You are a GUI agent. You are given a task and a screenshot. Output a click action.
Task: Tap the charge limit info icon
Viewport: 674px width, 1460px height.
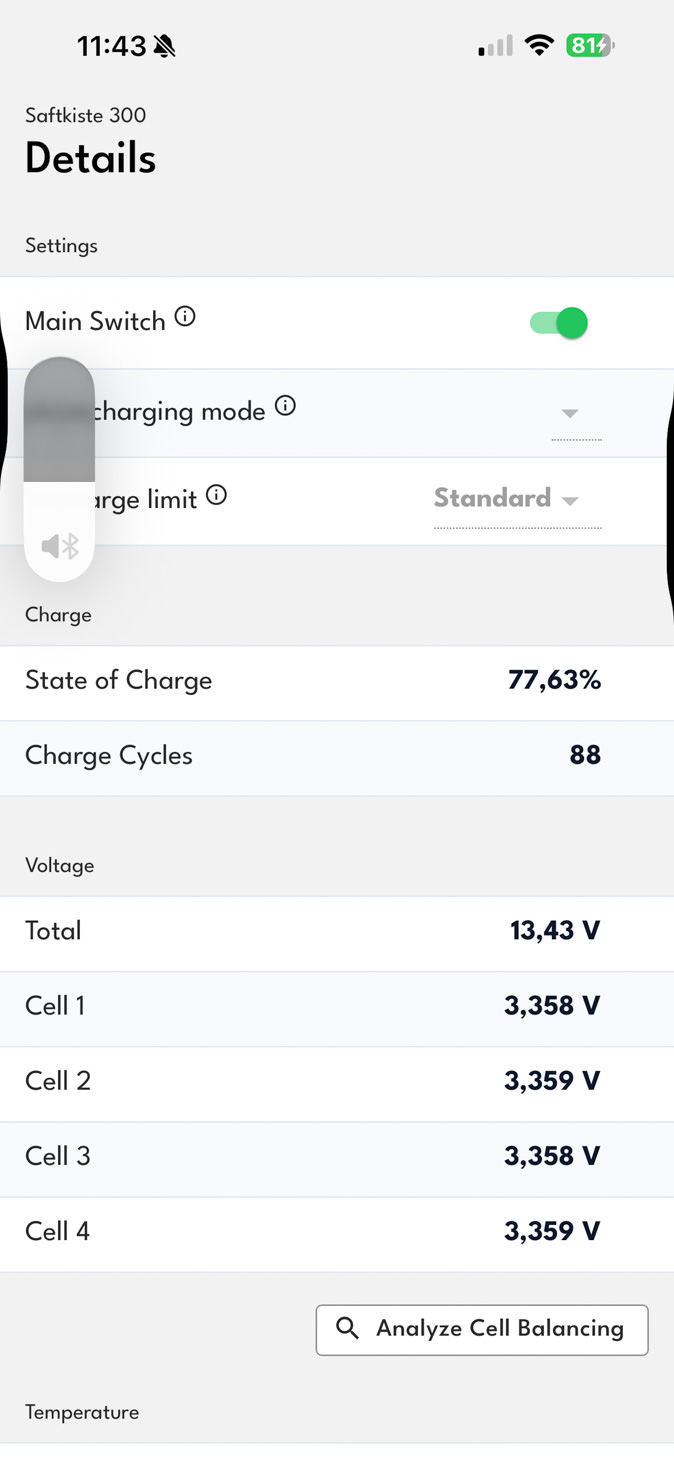tap(216, 495)
